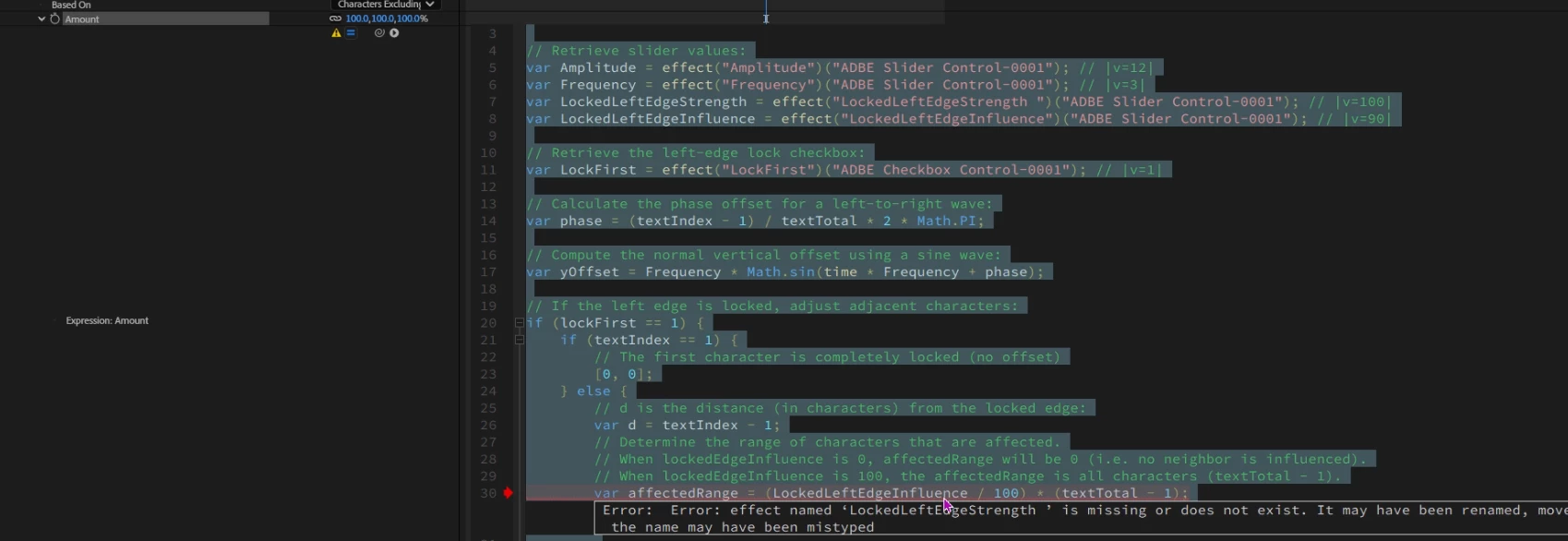Click the 'lockedEdgeInfluence is 0' comment line
This screenshot has width=1568, height=541.
[x=981, y=460]
